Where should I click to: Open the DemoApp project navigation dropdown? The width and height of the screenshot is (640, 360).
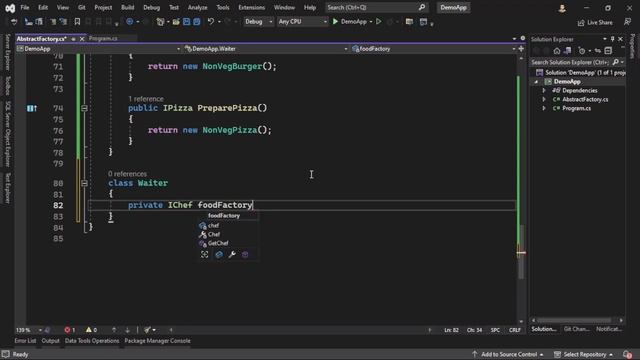point(98,49)
